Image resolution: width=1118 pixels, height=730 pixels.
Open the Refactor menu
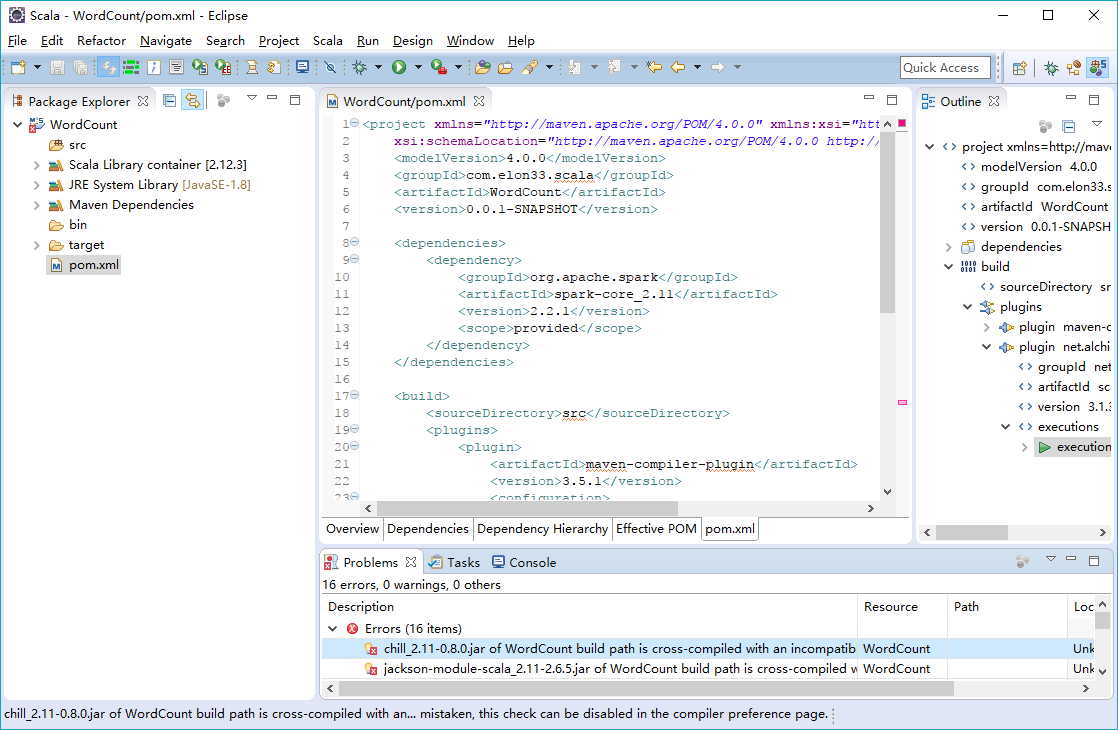pyautogui.click(x=101, y=41)
